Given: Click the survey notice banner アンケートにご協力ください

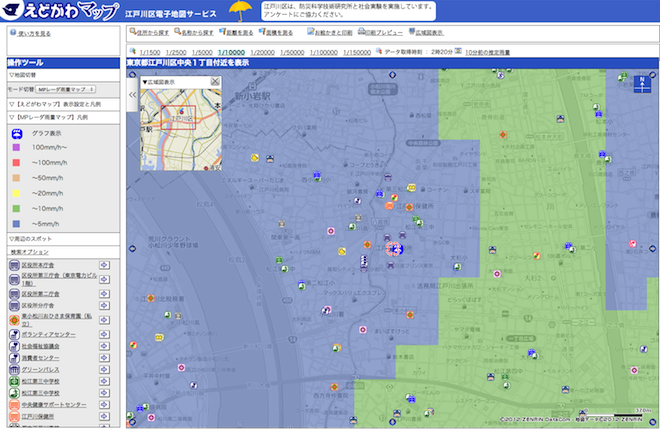Looking at the screenshot, I should pyautogui.click(x=348, y=11).
